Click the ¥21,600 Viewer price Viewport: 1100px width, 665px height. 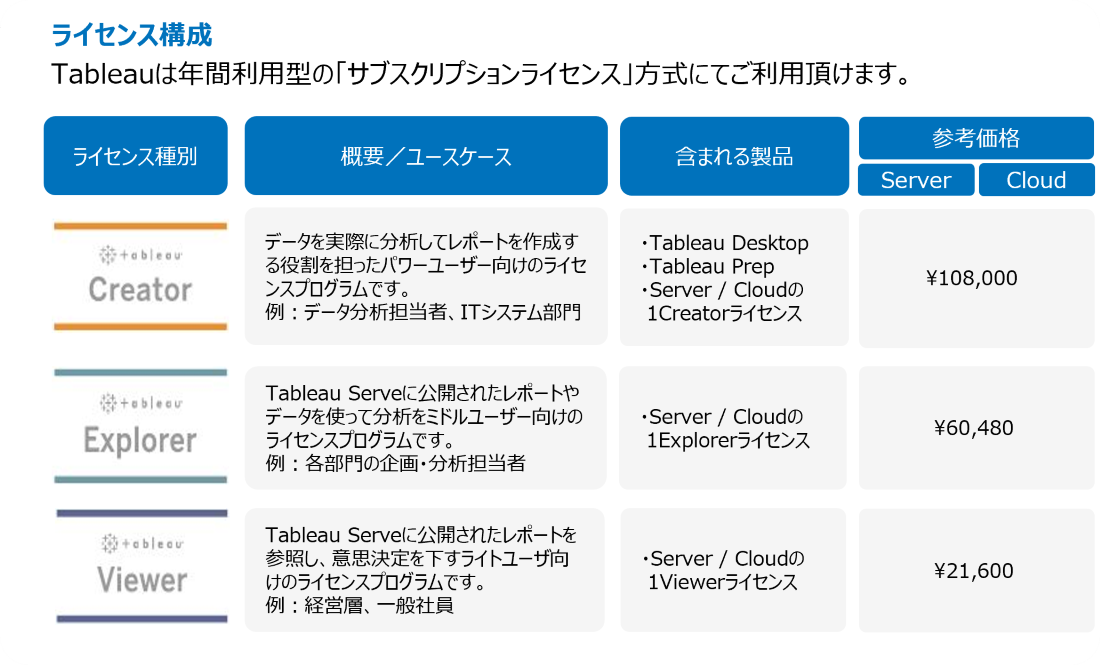[x=974, y=570]
